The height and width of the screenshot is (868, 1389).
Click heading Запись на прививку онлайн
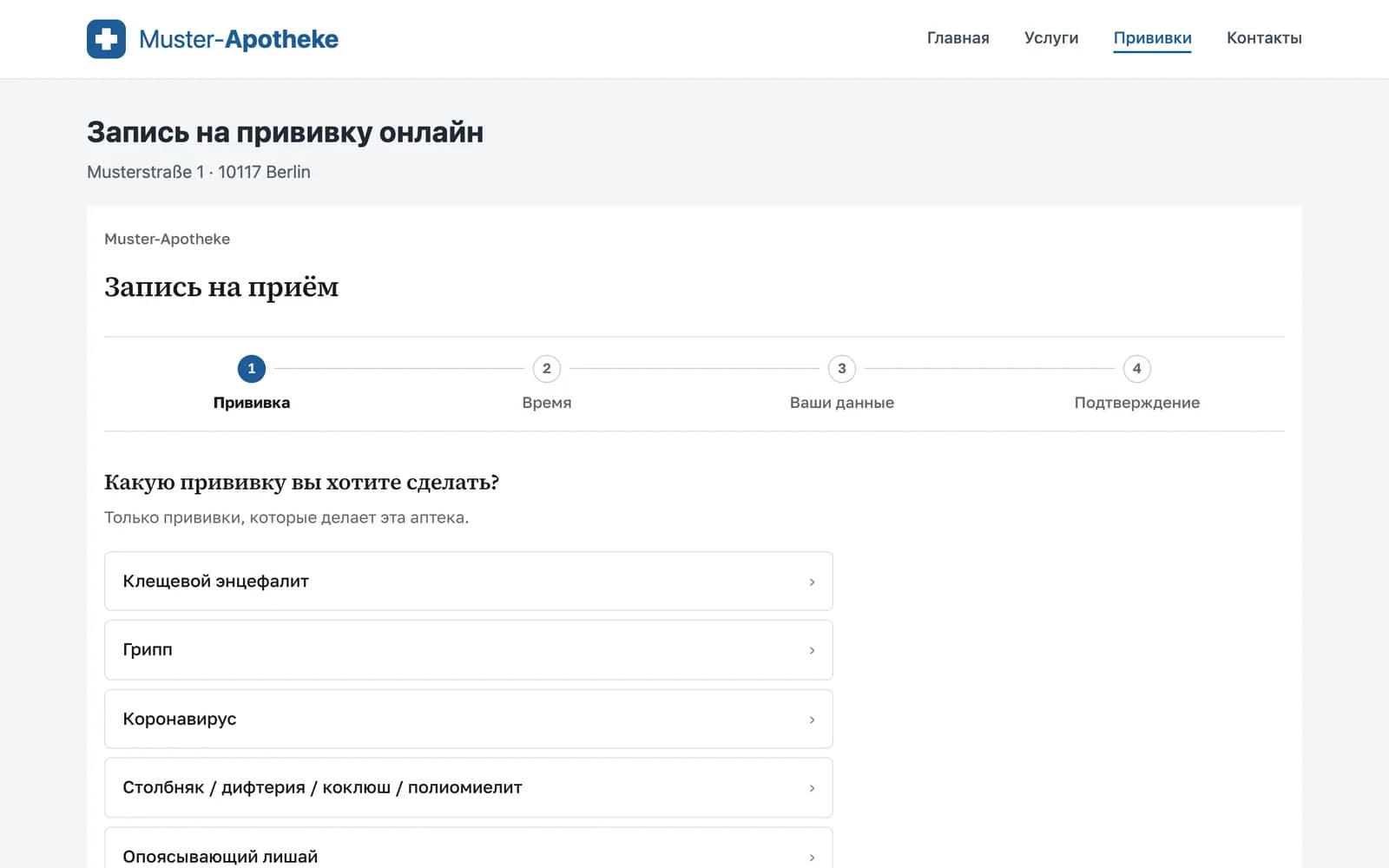pyautogui.click(x=285, y=132)
